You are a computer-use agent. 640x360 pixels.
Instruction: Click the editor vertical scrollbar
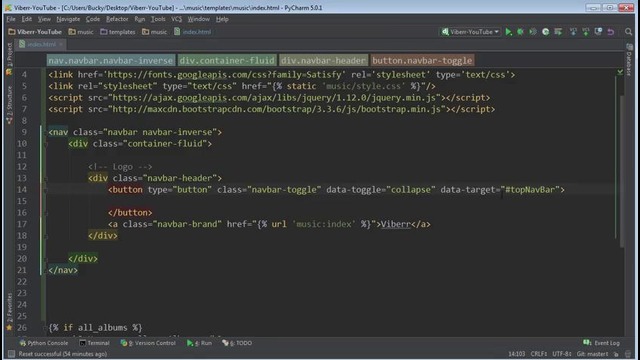(622, 171)
